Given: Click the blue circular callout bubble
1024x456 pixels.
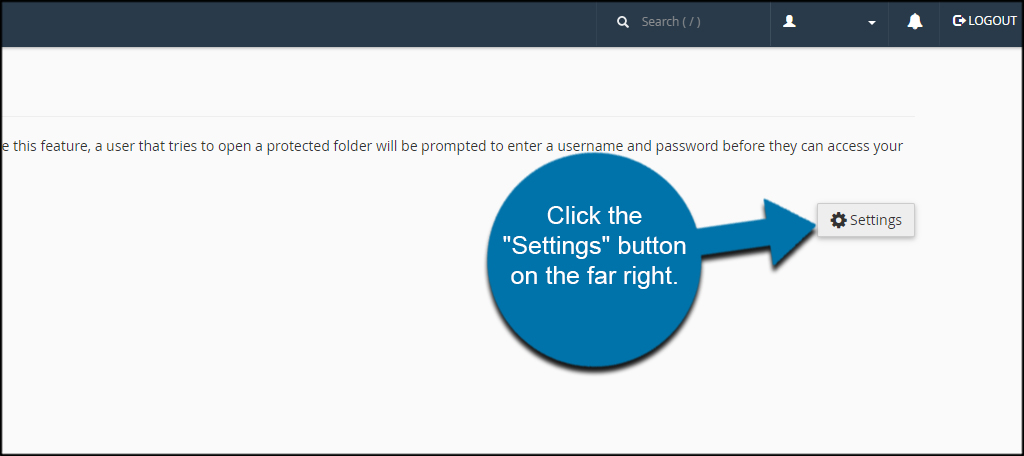Looking at the screenshot, I should [593, 260].
